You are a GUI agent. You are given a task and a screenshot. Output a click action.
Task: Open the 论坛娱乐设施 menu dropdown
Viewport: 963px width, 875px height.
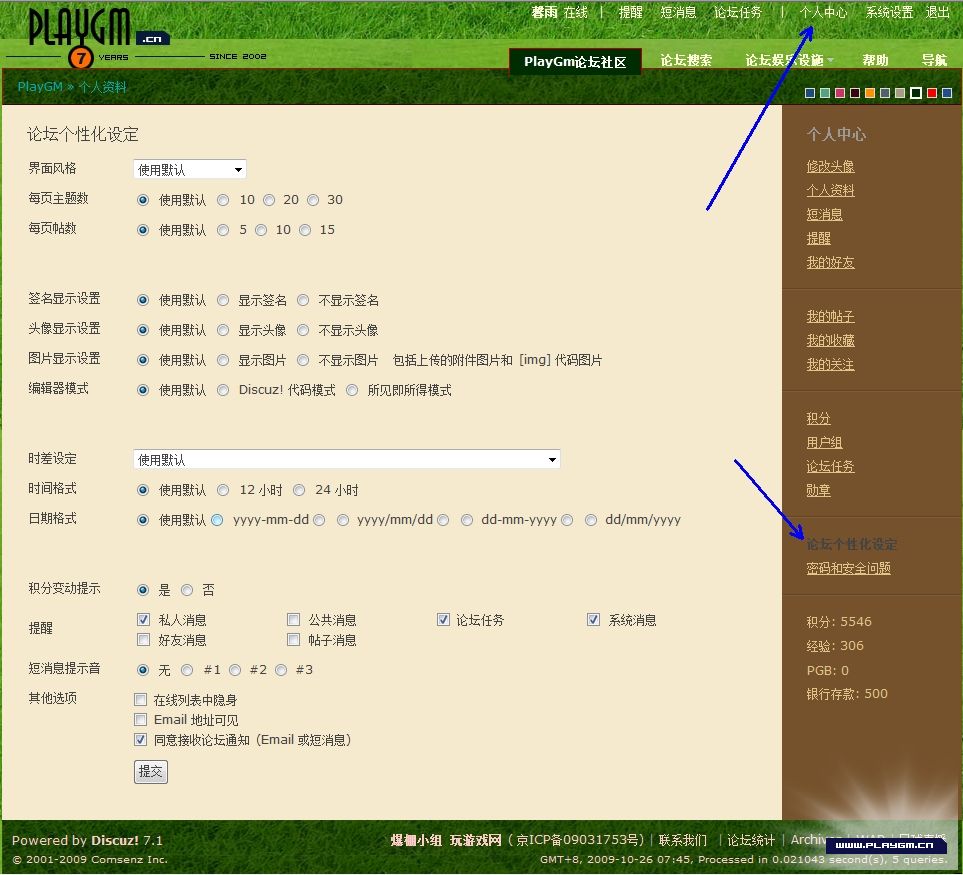[789, 61]
